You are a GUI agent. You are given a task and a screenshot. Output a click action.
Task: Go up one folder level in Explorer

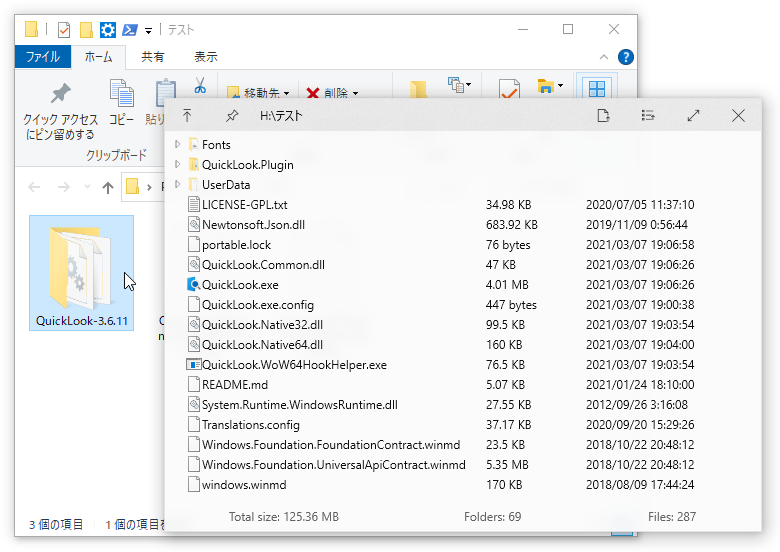pos(108,187)
